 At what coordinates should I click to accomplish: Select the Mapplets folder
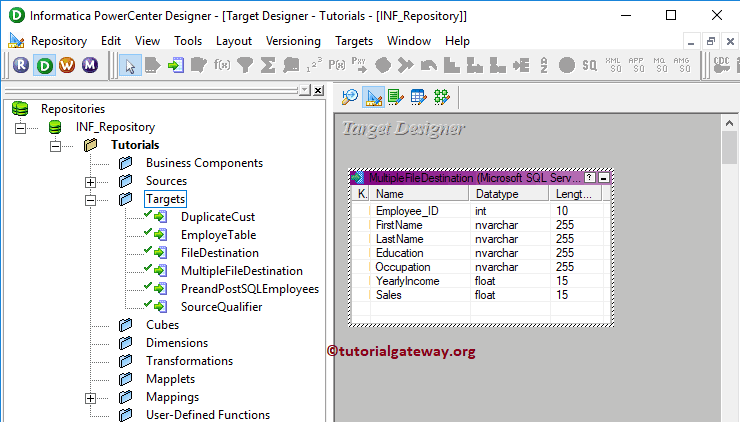point(170,379)
